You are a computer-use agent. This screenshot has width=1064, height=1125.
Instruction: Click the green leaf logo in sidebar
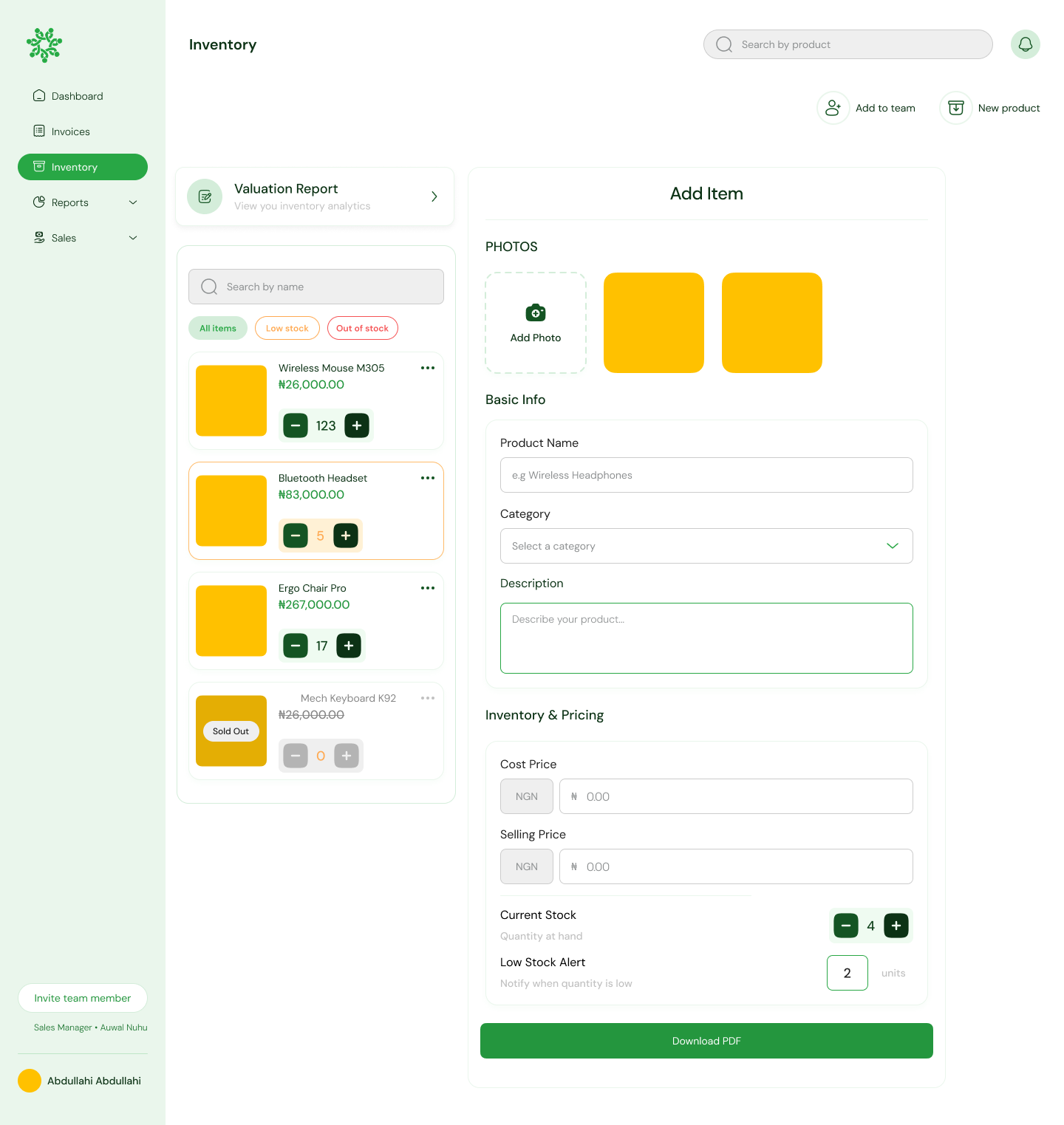[x=44, y=45]
